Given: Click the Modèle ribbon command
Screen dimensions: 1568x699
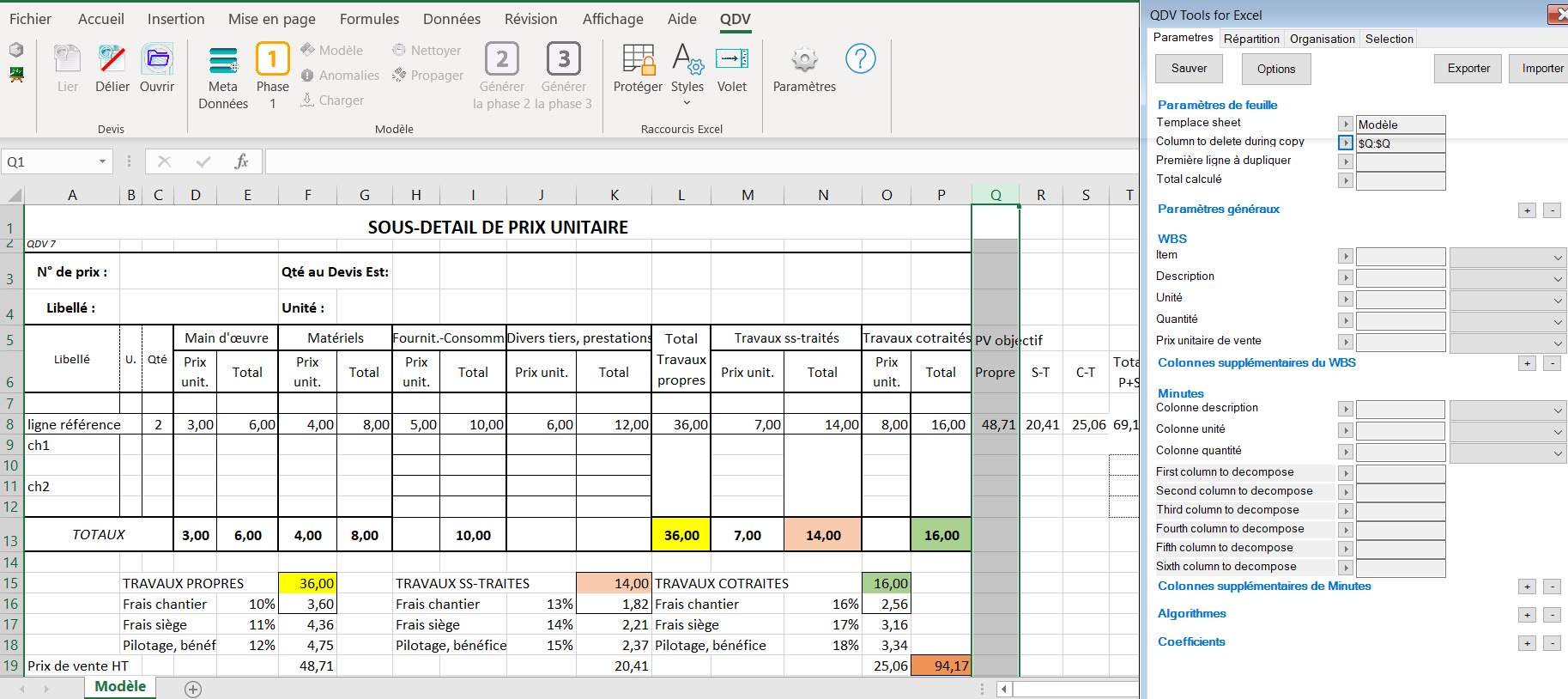Looking at the screenshot, I should [332, 51].
